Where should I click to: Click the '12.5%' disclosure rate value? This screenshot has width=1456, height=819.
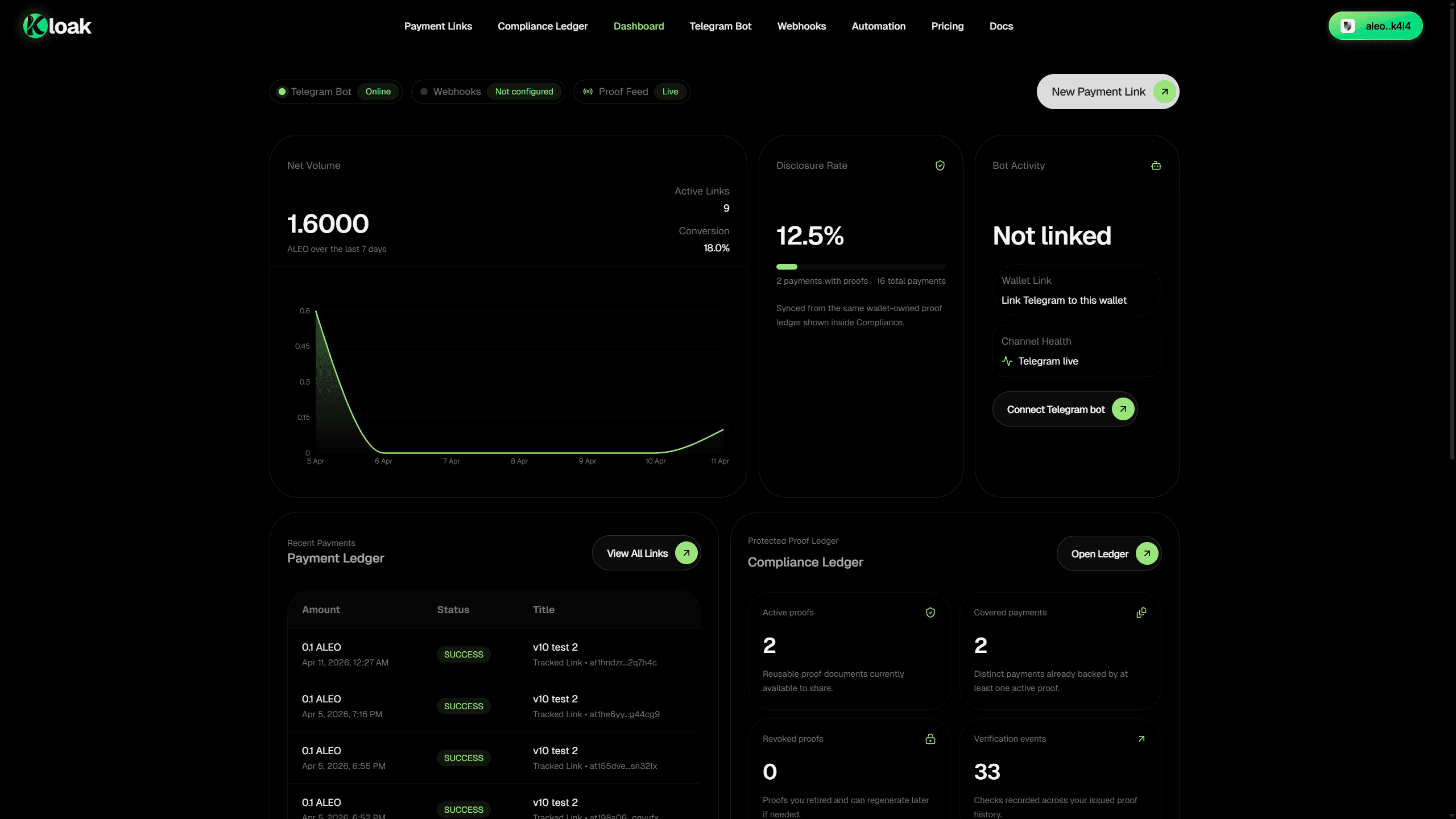pyautogui.click(x=810, y=236)
